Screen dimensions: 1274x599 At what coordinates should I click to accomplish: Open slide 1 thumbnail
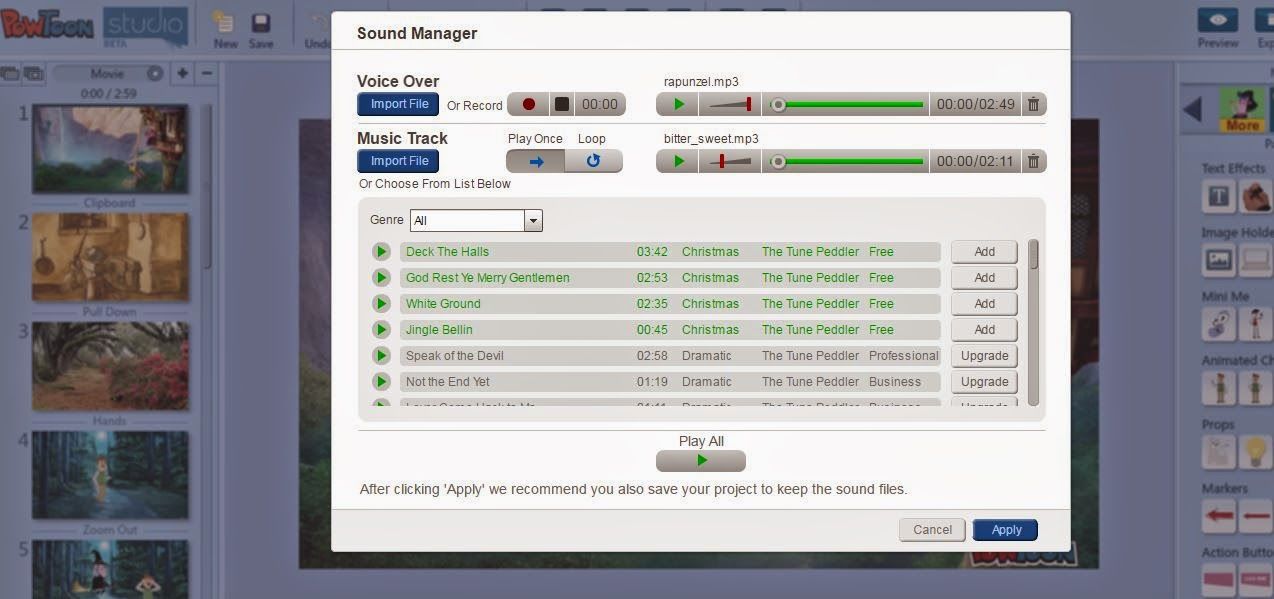coord(110,149)
